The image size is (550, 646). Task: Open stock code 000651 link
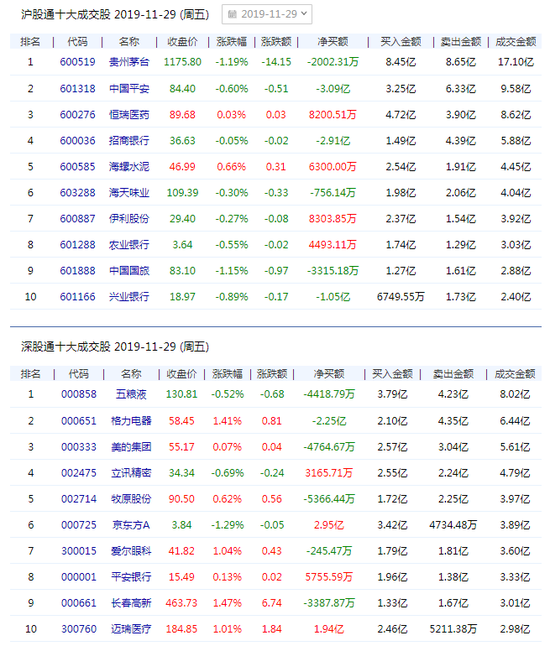coord(79,421)
